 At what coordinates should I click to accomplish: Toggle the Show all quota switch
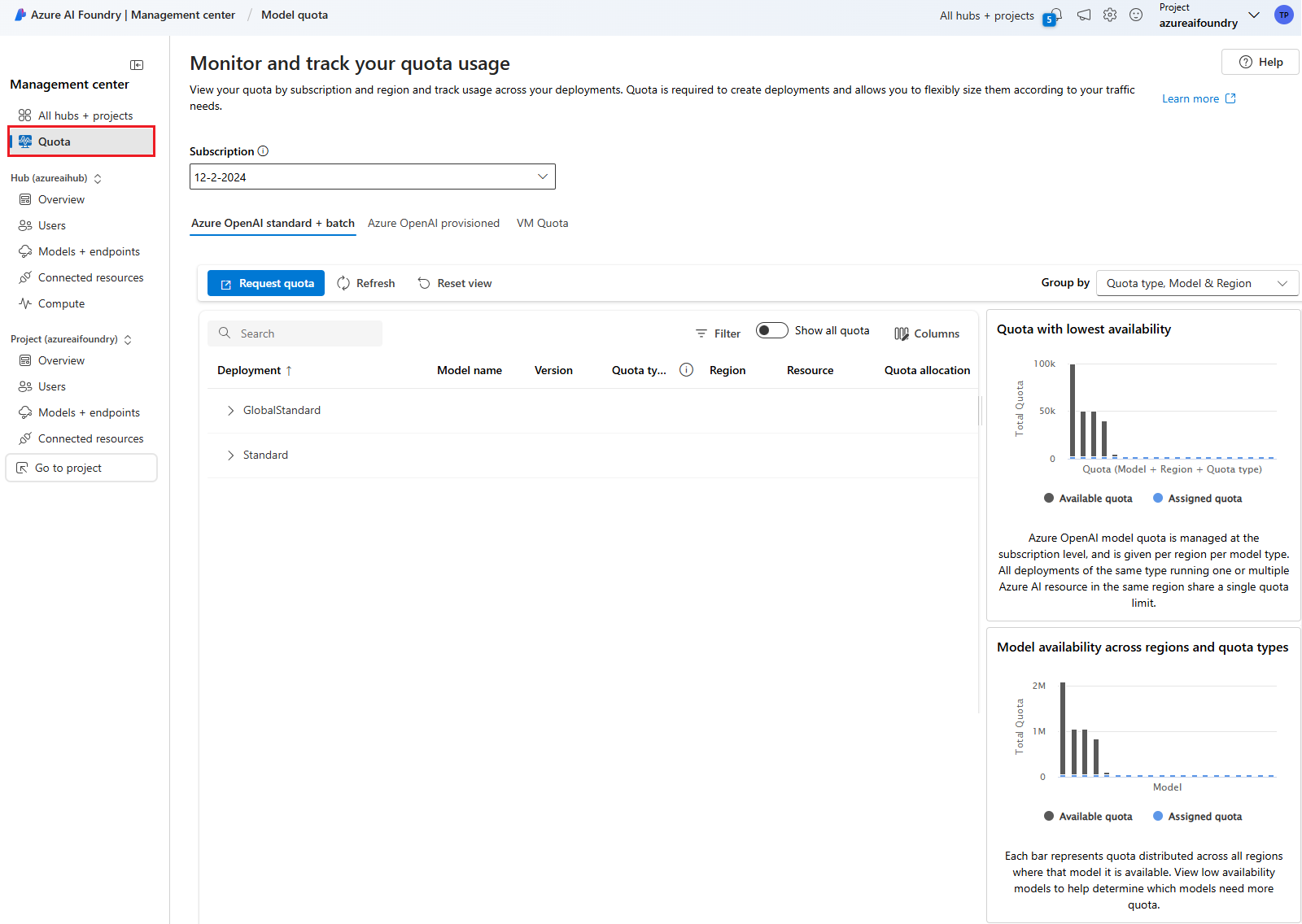771,330
